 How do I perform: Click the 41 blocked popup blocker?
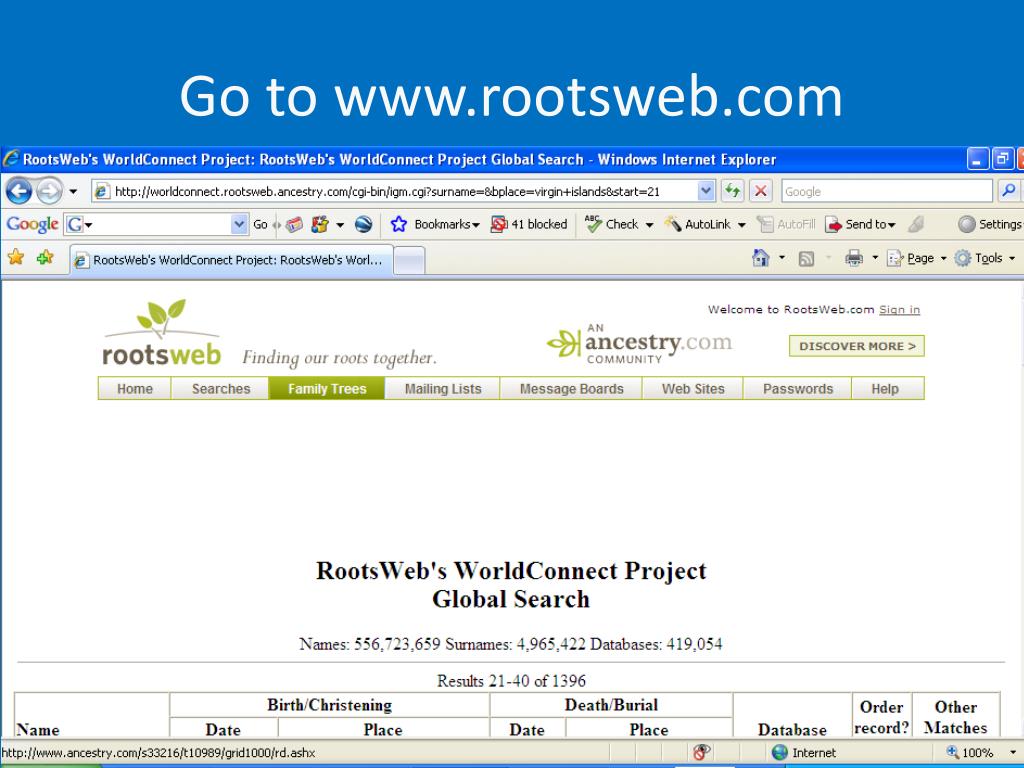pos(529,224)
